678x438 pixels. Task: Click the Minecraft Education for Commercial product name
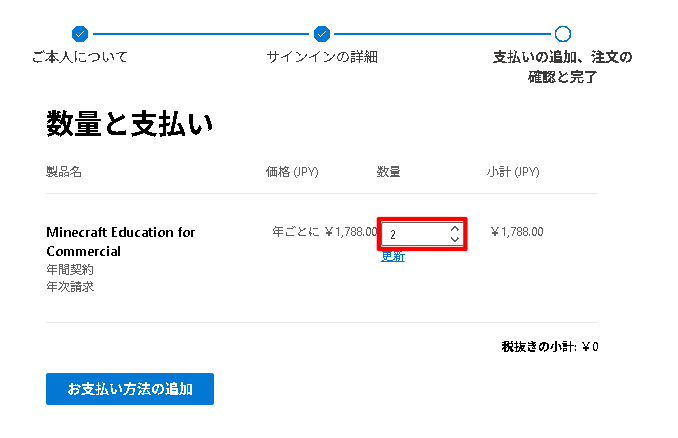coord(121,241)
